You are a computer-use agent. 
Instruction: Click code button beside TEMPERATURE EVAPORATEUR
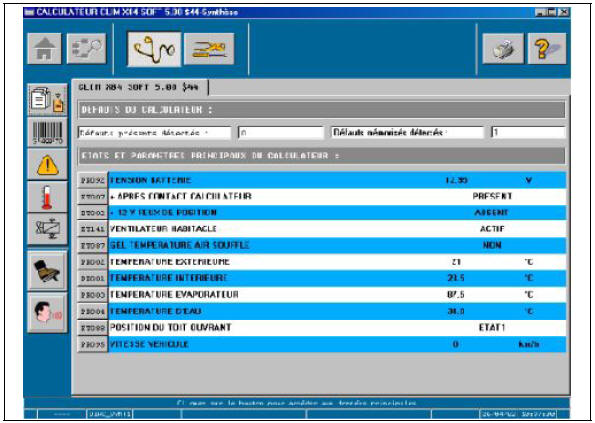pos(93,295)
